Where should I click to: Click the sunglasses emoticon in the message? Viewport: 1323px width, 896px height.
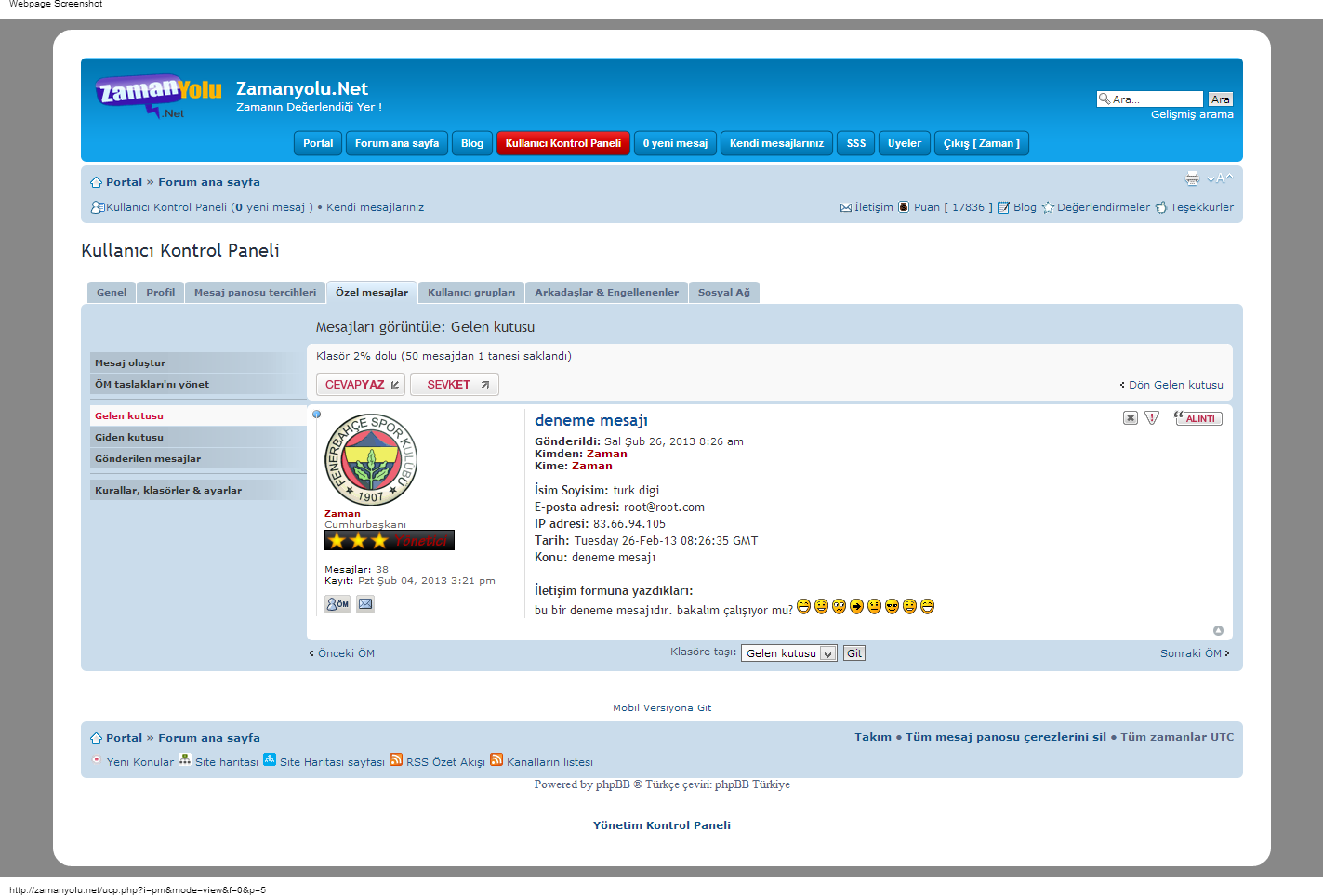pos(893,606)
